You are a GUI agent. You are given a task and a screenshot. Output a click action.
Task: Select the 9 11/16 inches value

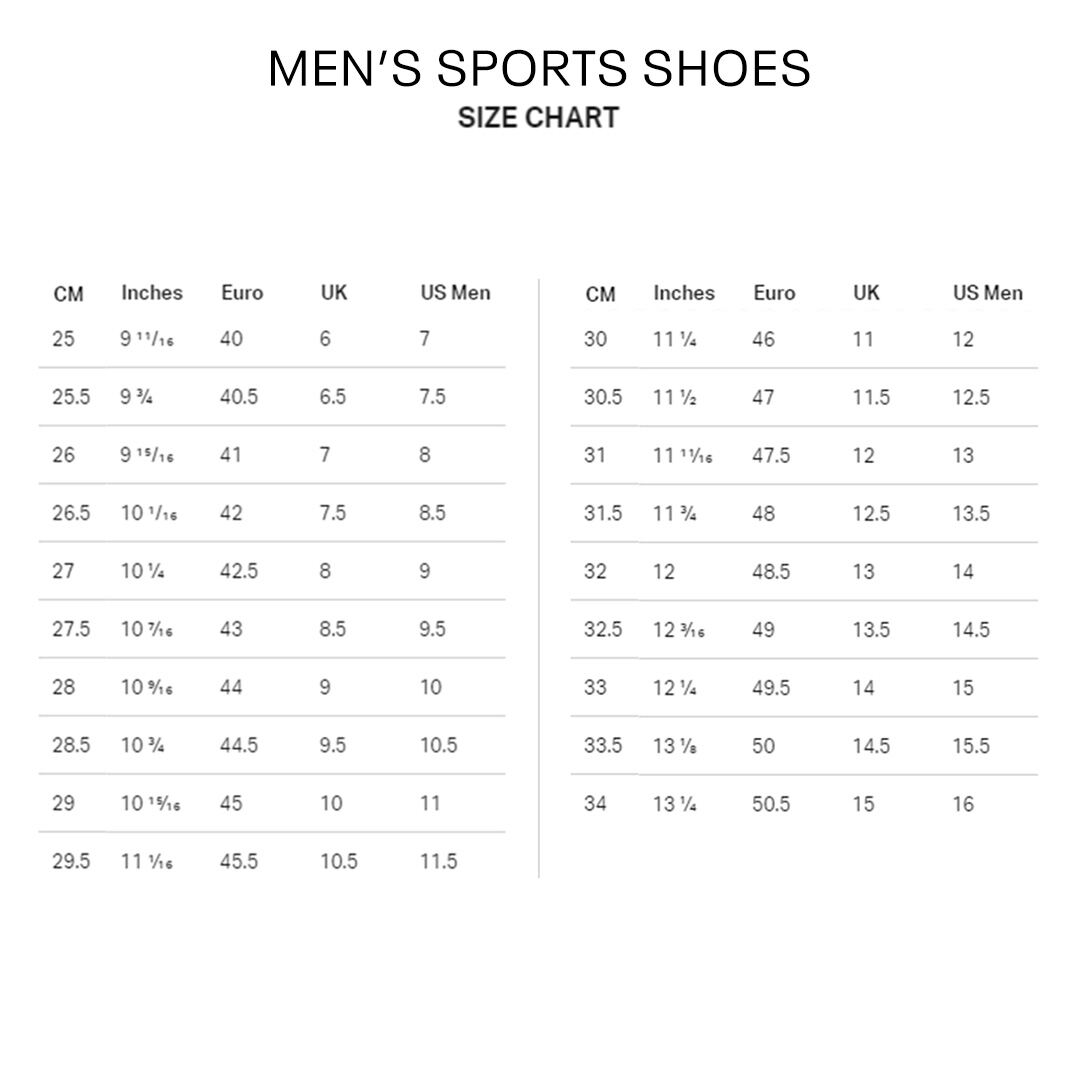(x=148, y=339)
